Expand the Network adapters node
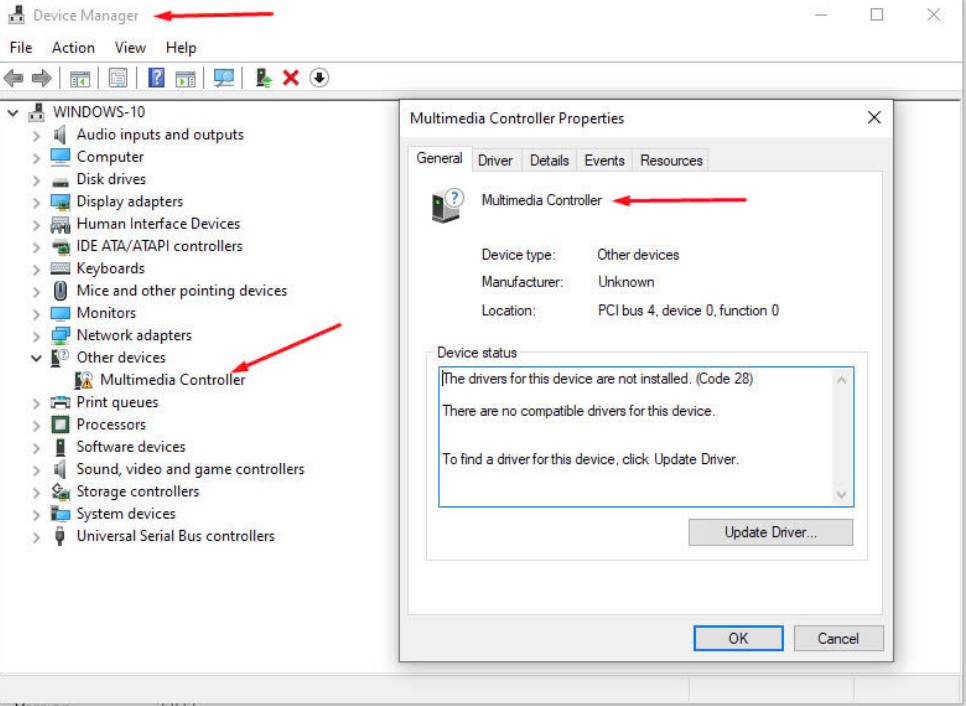Viewport: 966px width, 706px height. pyautogui.click(x=36, y=336)
